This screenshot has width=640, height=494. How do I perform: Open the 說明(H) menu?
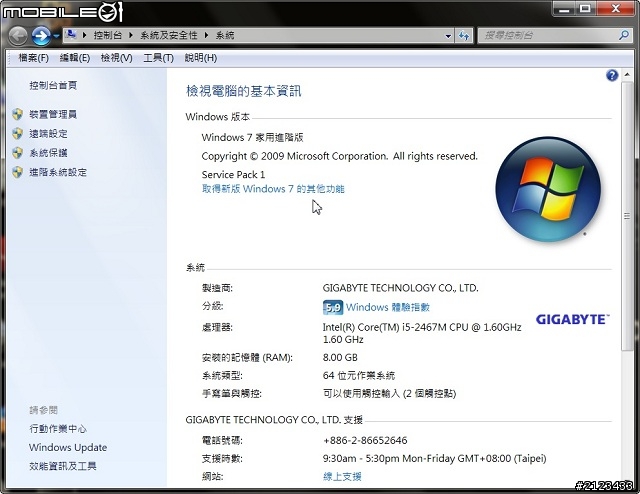coord(200,58)
